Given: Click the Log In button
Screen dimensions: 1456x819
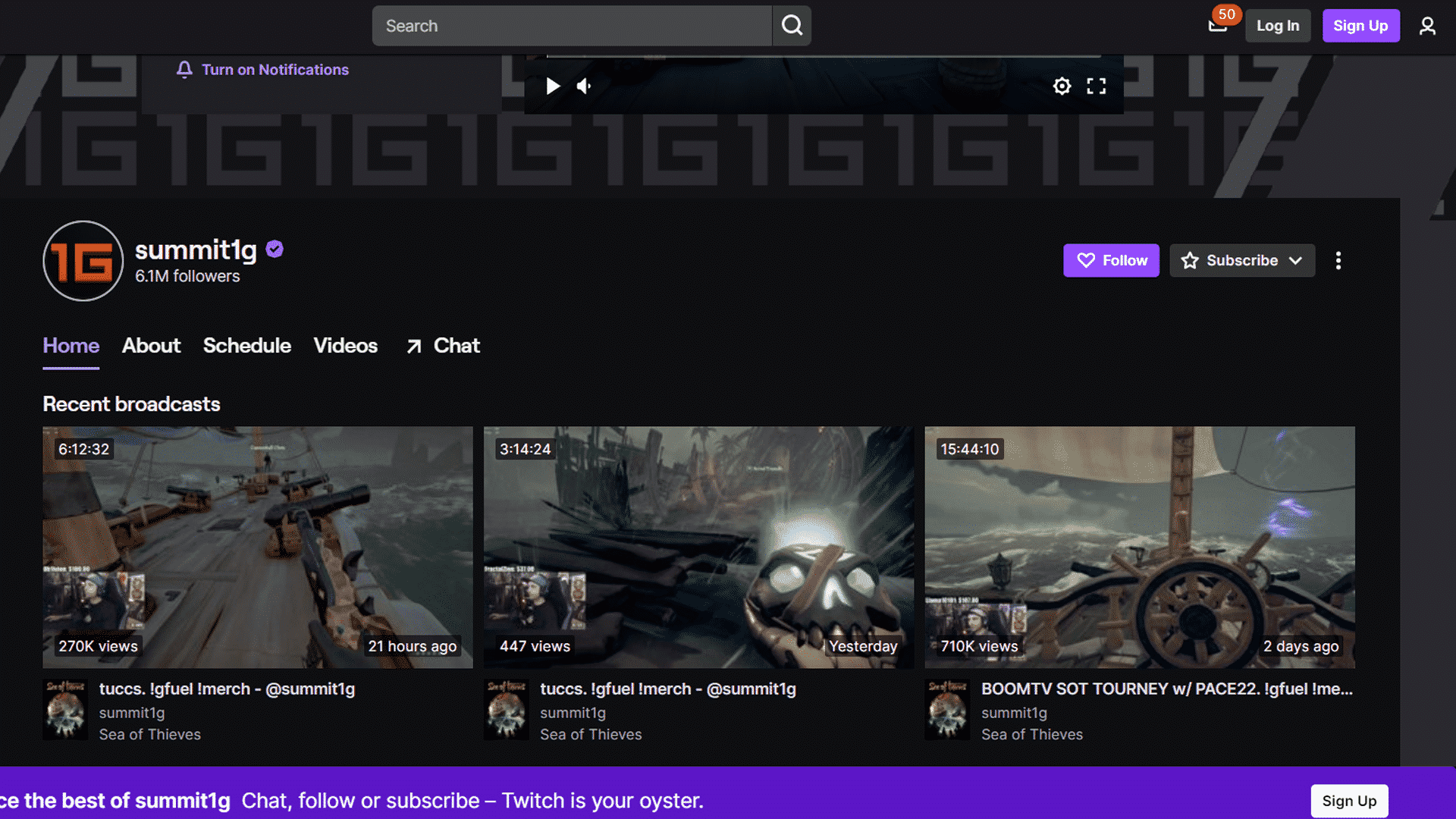Looking at the screenshot, I should [1278, 26].
